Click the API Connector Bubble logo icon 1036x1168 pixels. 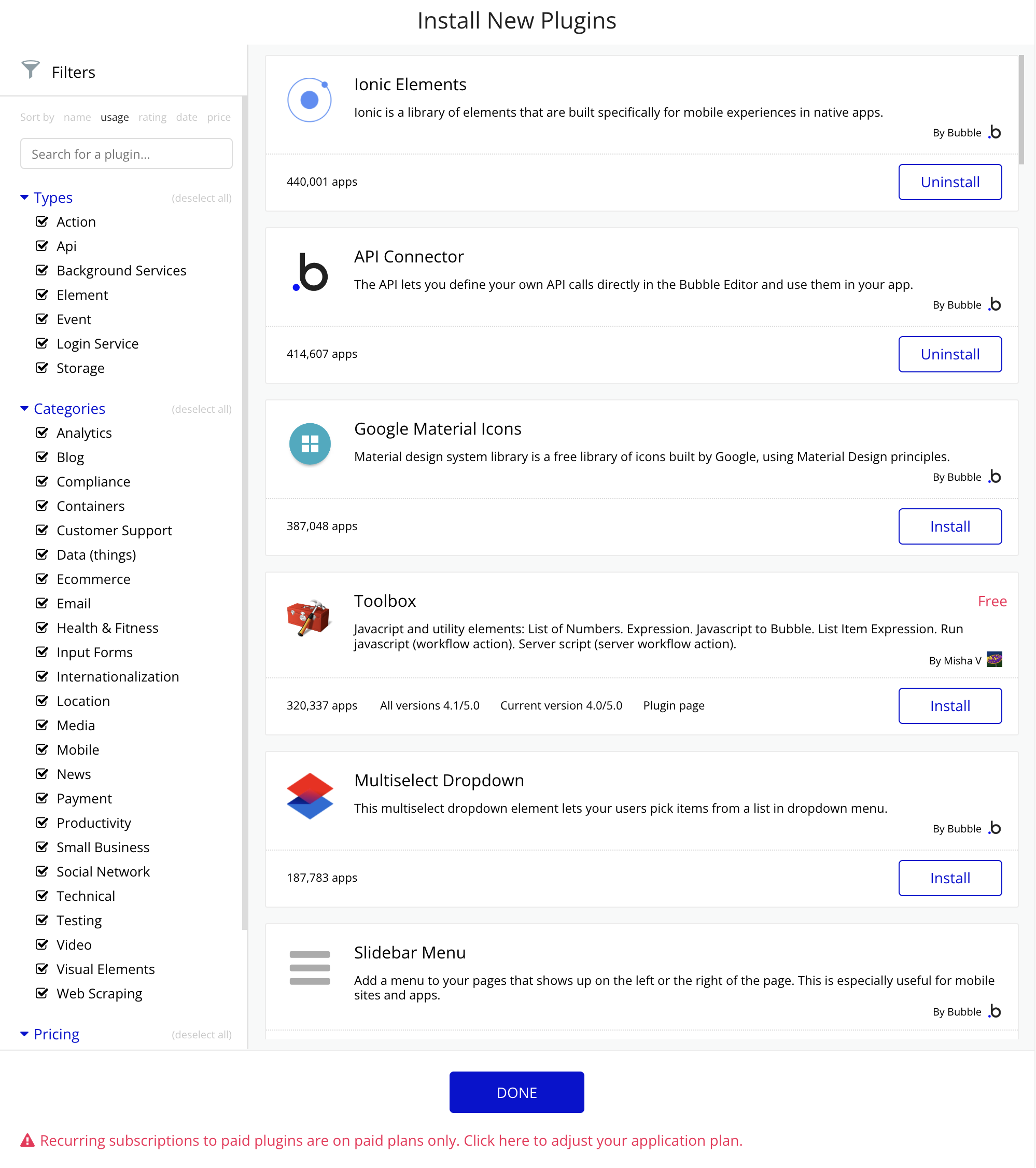310,272
